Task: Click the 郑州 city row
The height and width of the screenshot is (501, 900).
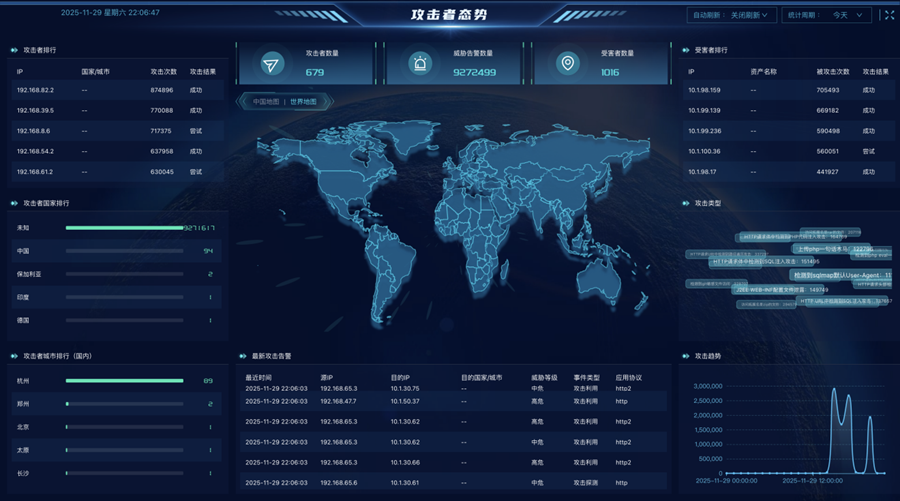Action: (x=117, y=404)
